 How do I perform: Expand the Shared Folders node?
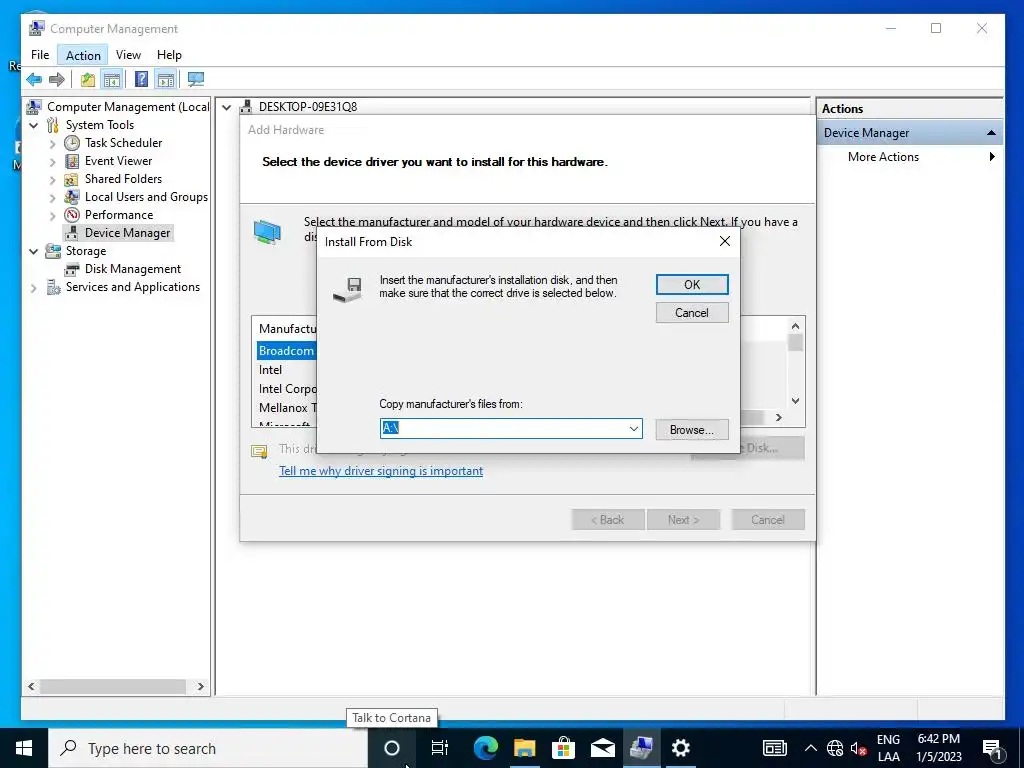(52, 180)
